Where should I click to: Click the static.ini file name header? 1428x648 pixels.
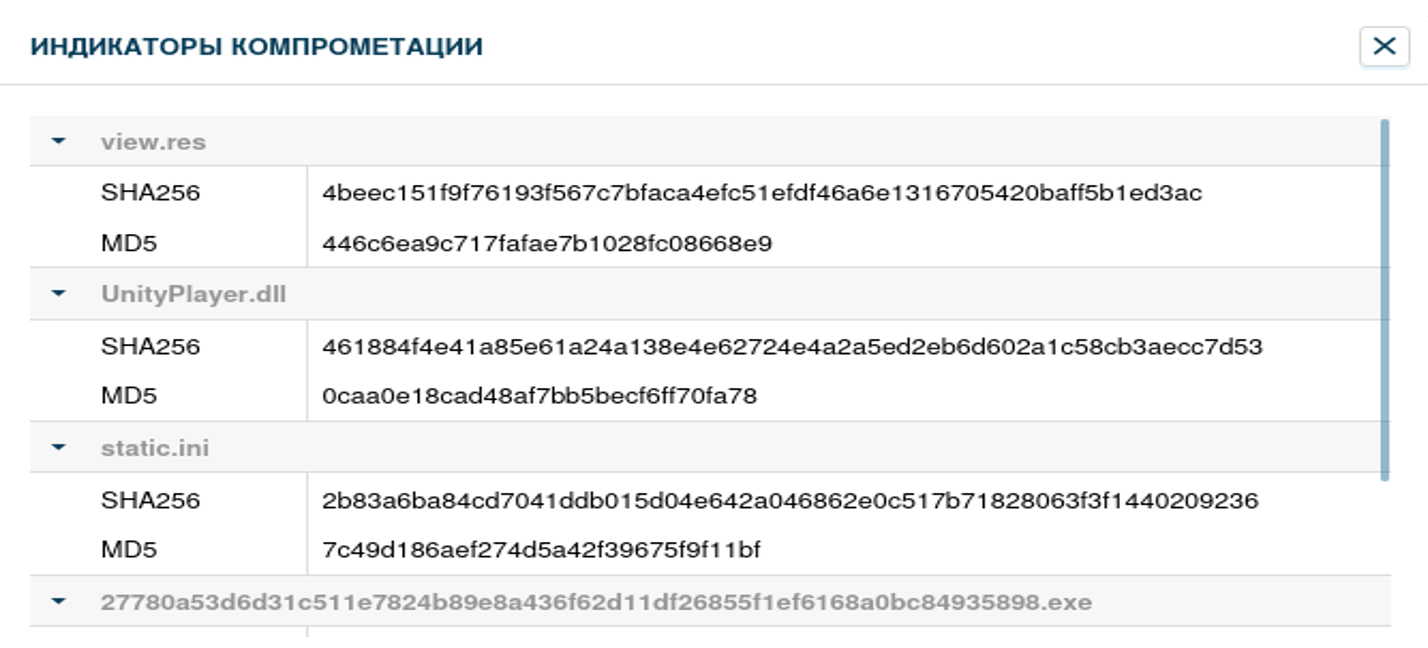pyautogui.click(x=155, y=447)
